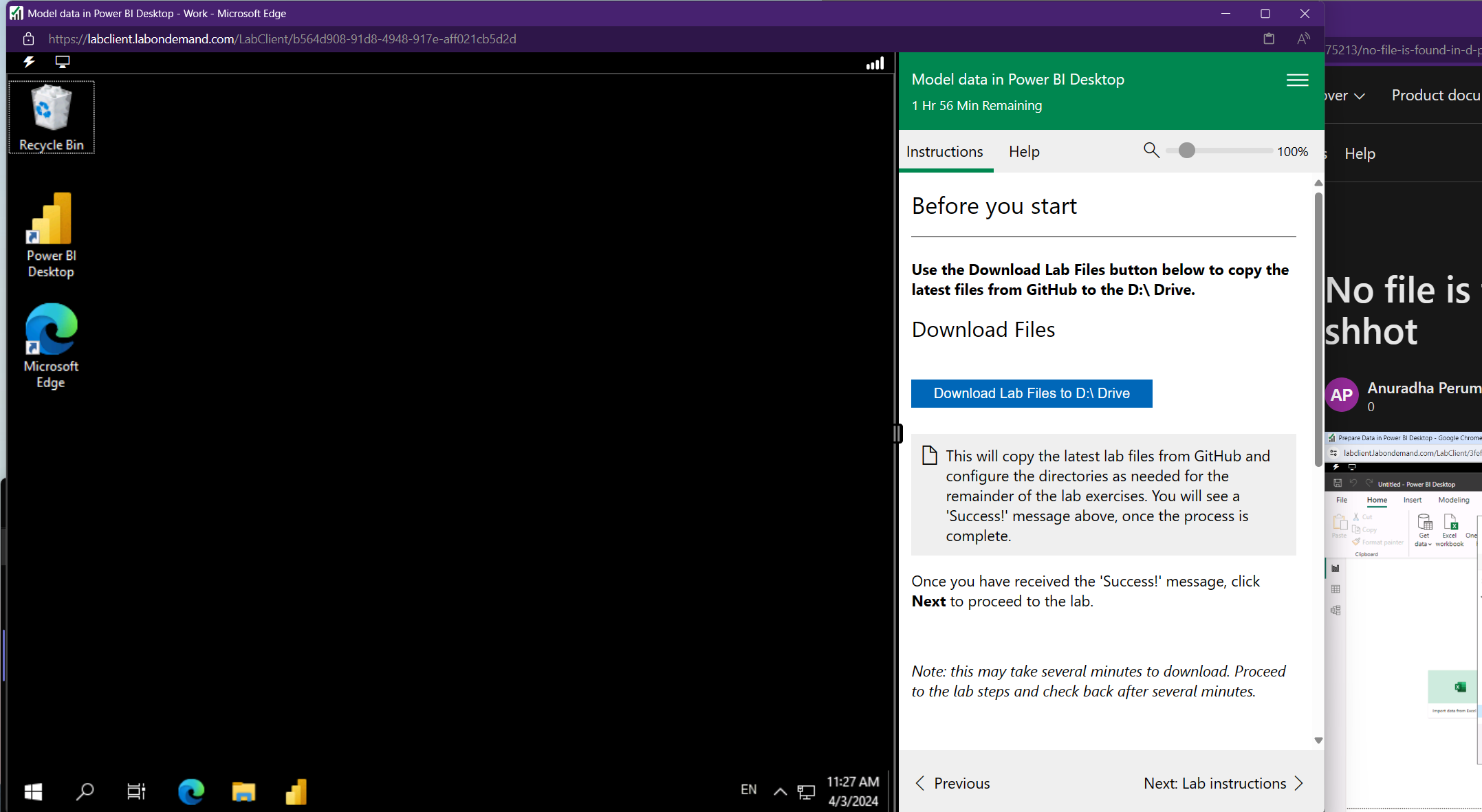Click the browser address bar URL
1482x812 pixels.
[x=282, y=39]
